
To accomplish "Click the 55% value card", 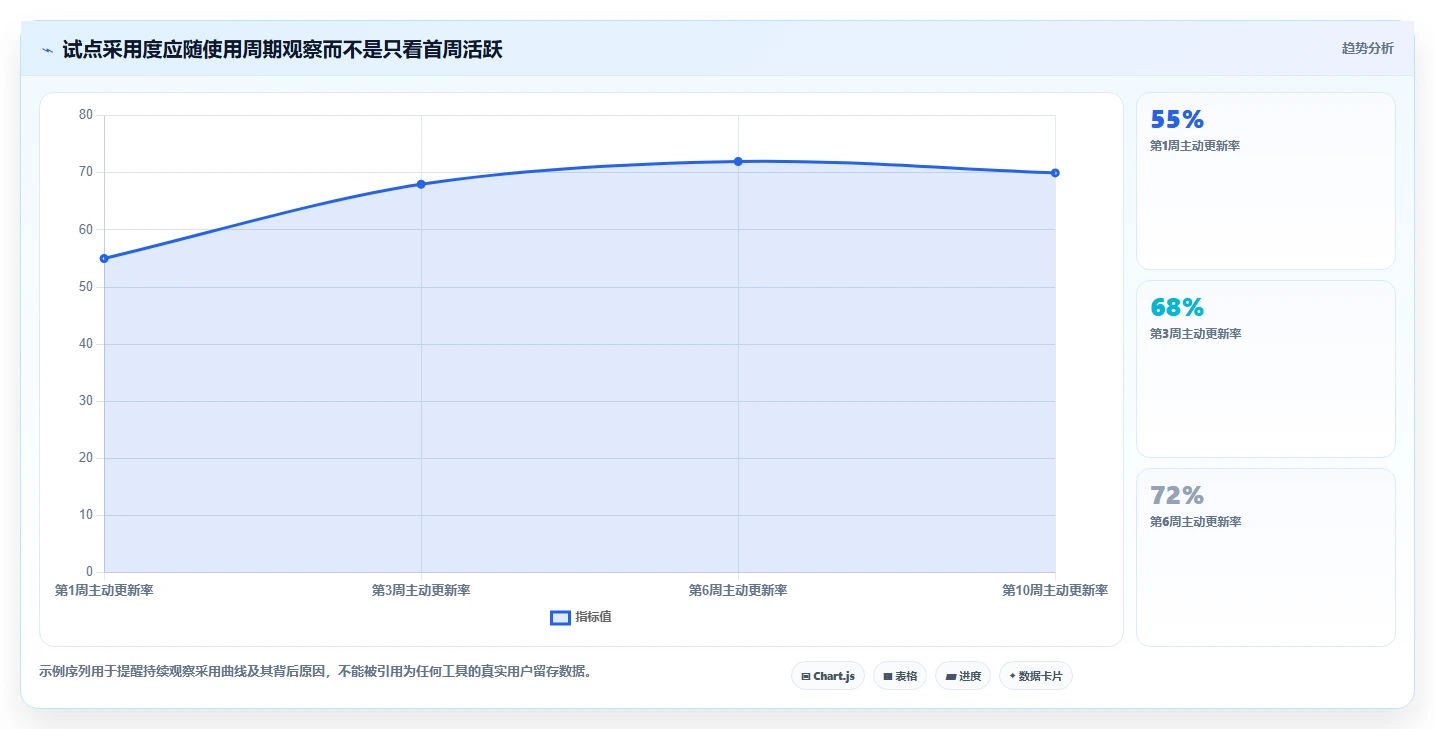I will coord(1265,181).
